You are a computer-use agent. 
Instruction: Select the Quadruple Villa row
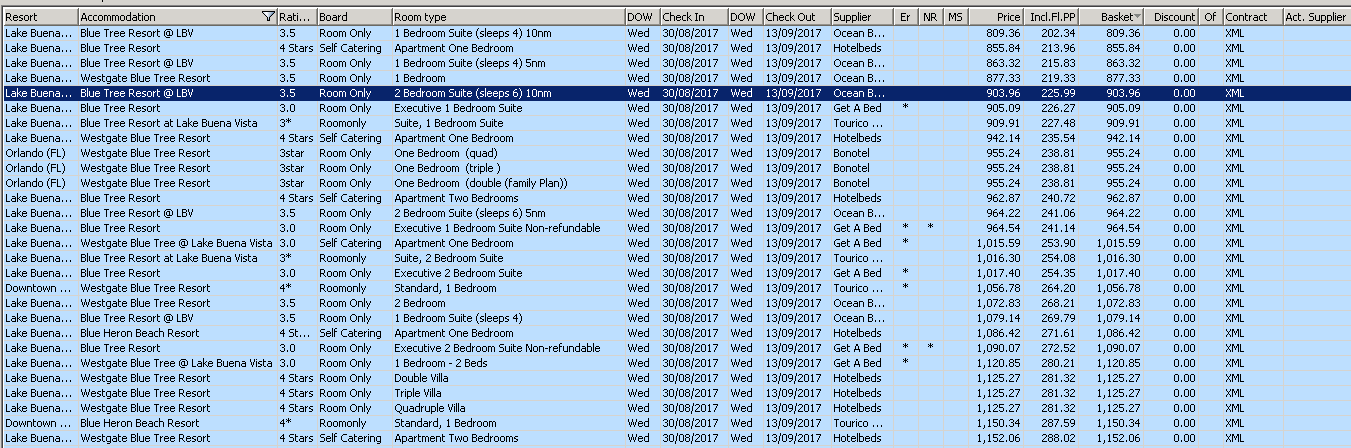point(675,408)
